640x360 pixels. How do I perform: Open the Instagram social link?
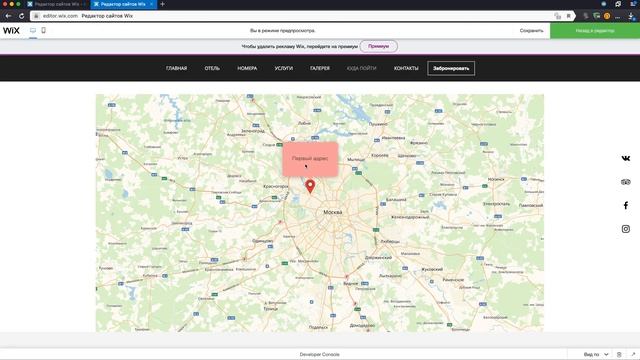(626, 229)
